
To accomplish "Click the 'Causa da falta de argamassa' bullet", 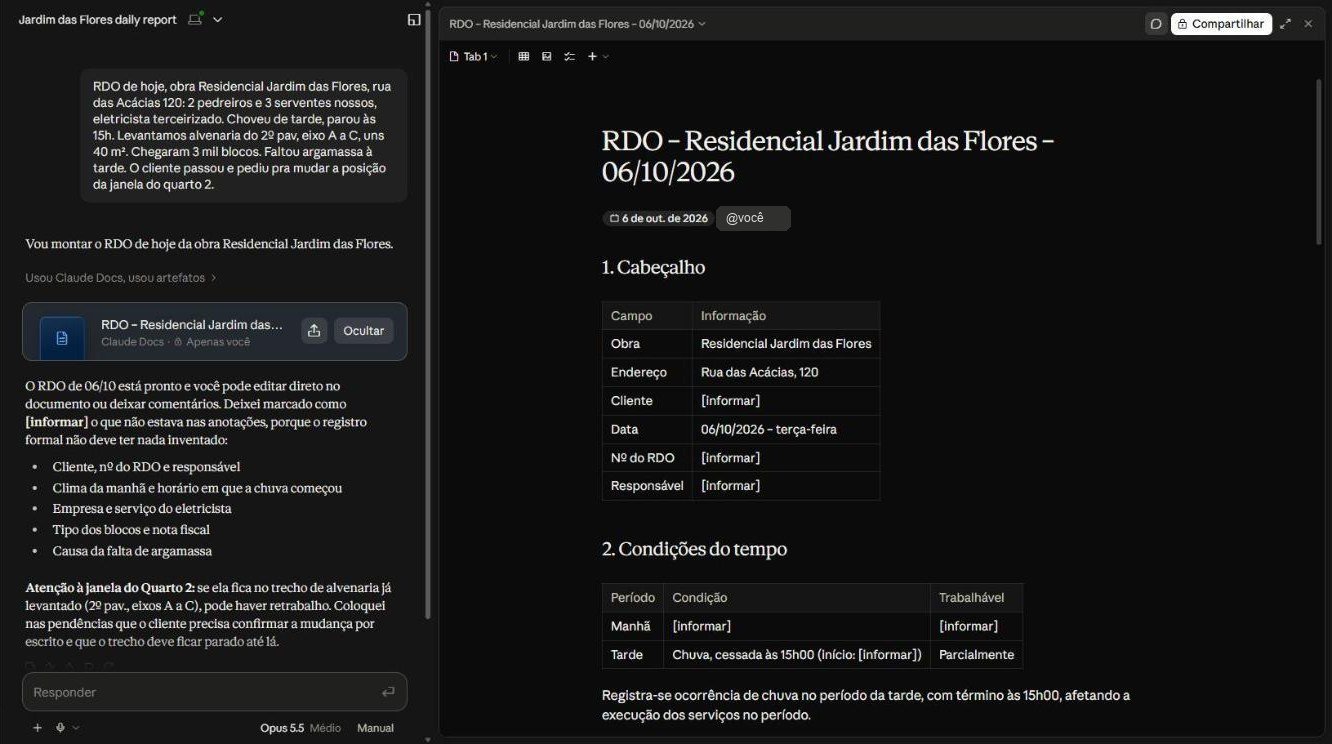I will pyautogui.click(x=132, y=551).
